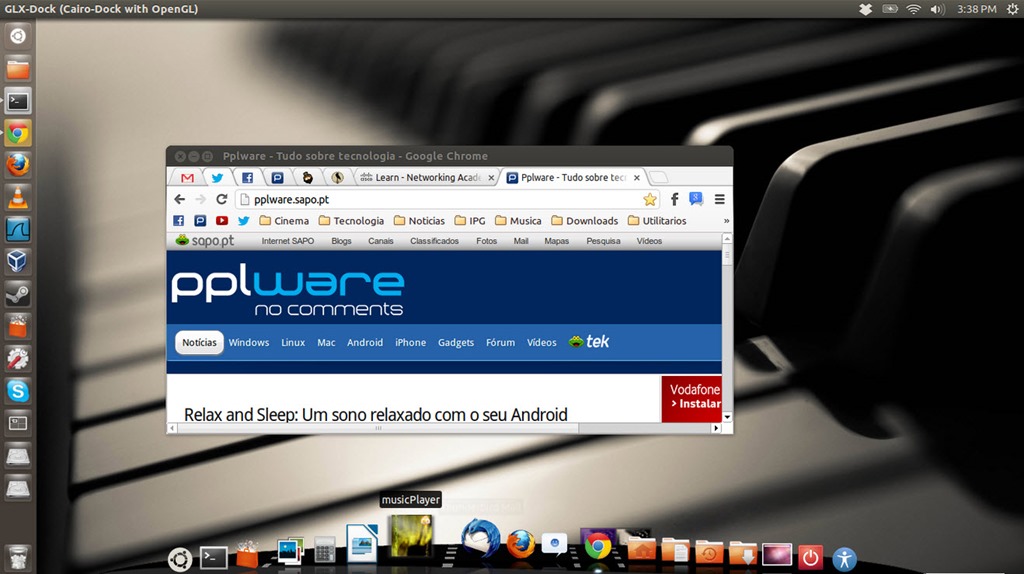1024x574 pixels.
Task: Open the Pplware bookmark shortcut
Action: click(x=200, y=221)
